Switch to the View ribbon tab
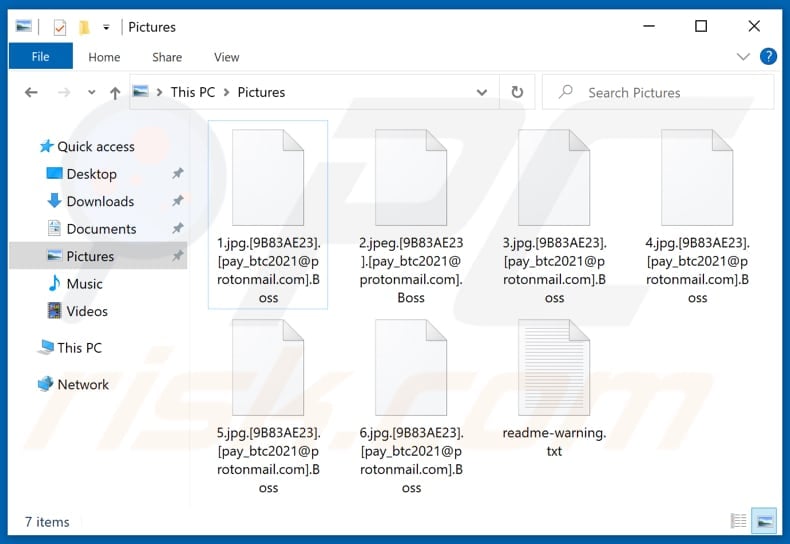This screenshot has width=790, height=544. (x=226, y=57)
